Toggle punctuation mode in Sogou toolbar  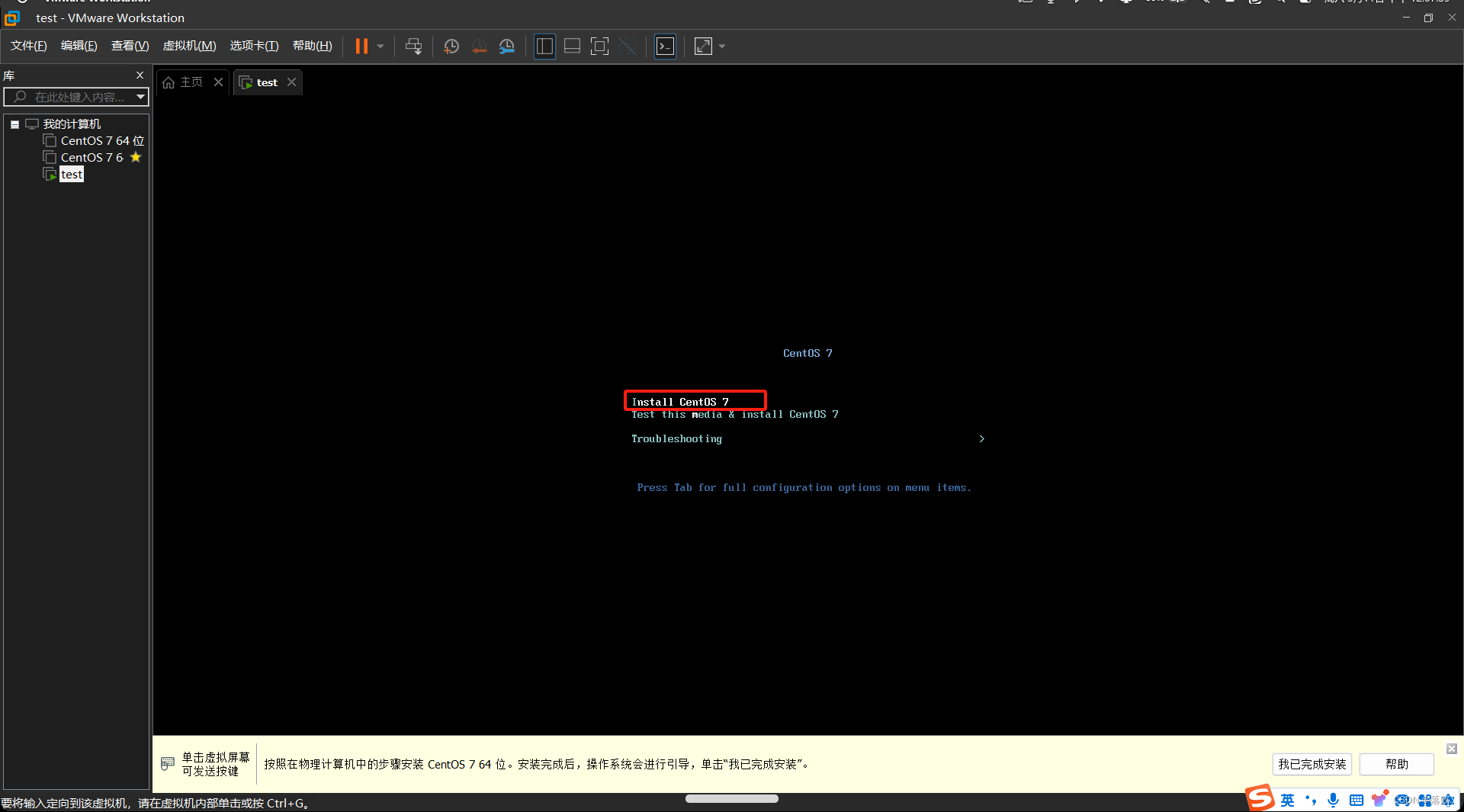click(1311, 800)
